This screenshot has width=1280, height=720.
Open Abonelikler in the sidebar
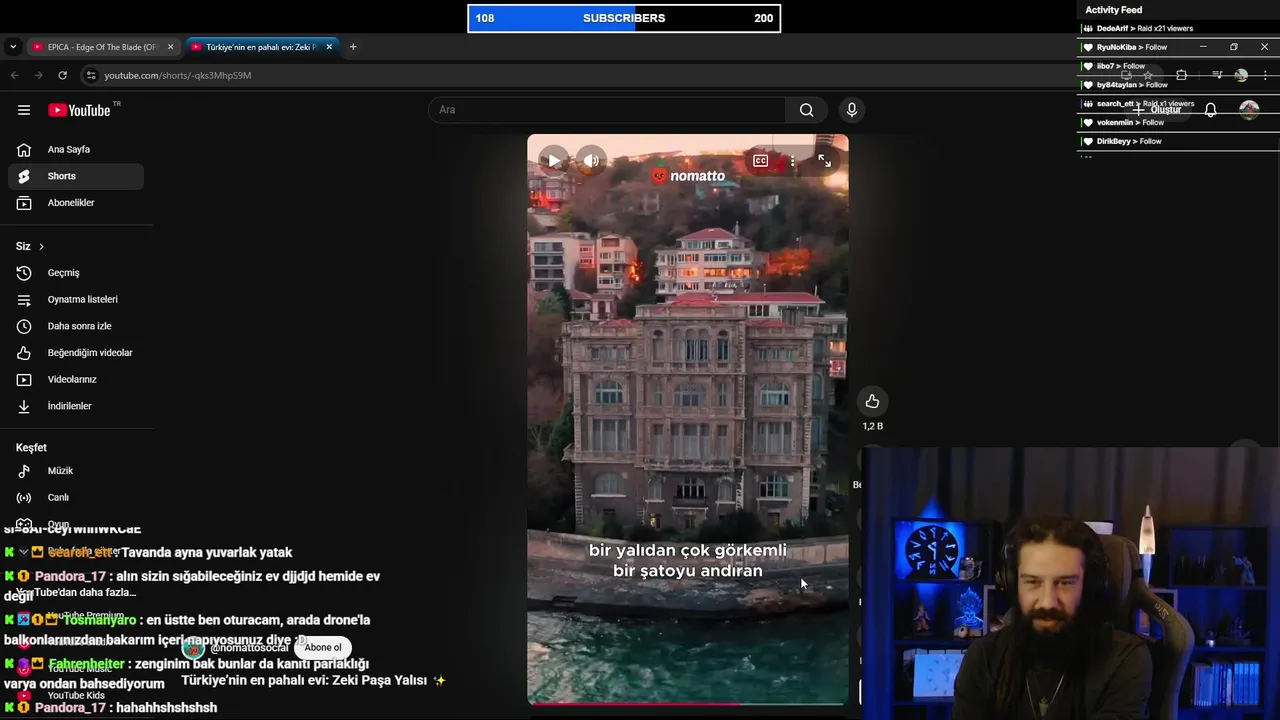click(76, 203)
